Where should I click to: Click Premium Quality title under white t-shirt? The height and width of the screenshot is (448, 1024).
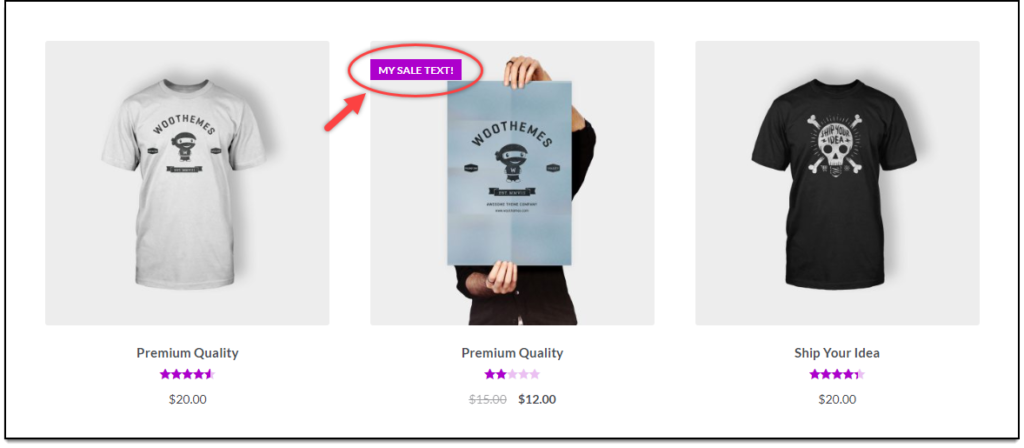click(x=187, y=353)
